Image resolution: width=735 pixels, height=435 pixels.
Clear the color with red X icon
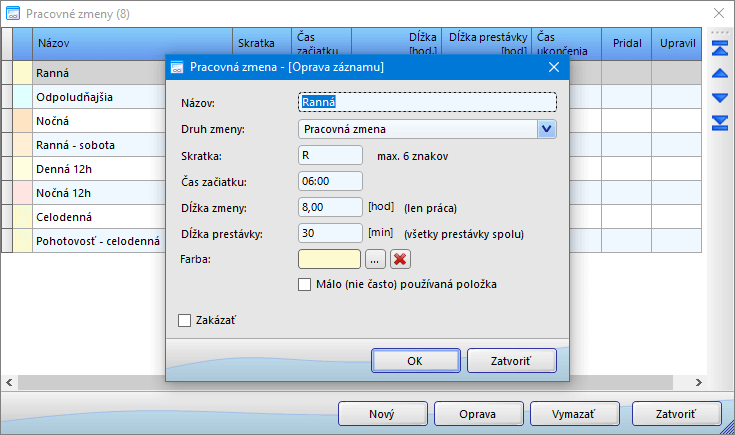(x=401, y=259)
